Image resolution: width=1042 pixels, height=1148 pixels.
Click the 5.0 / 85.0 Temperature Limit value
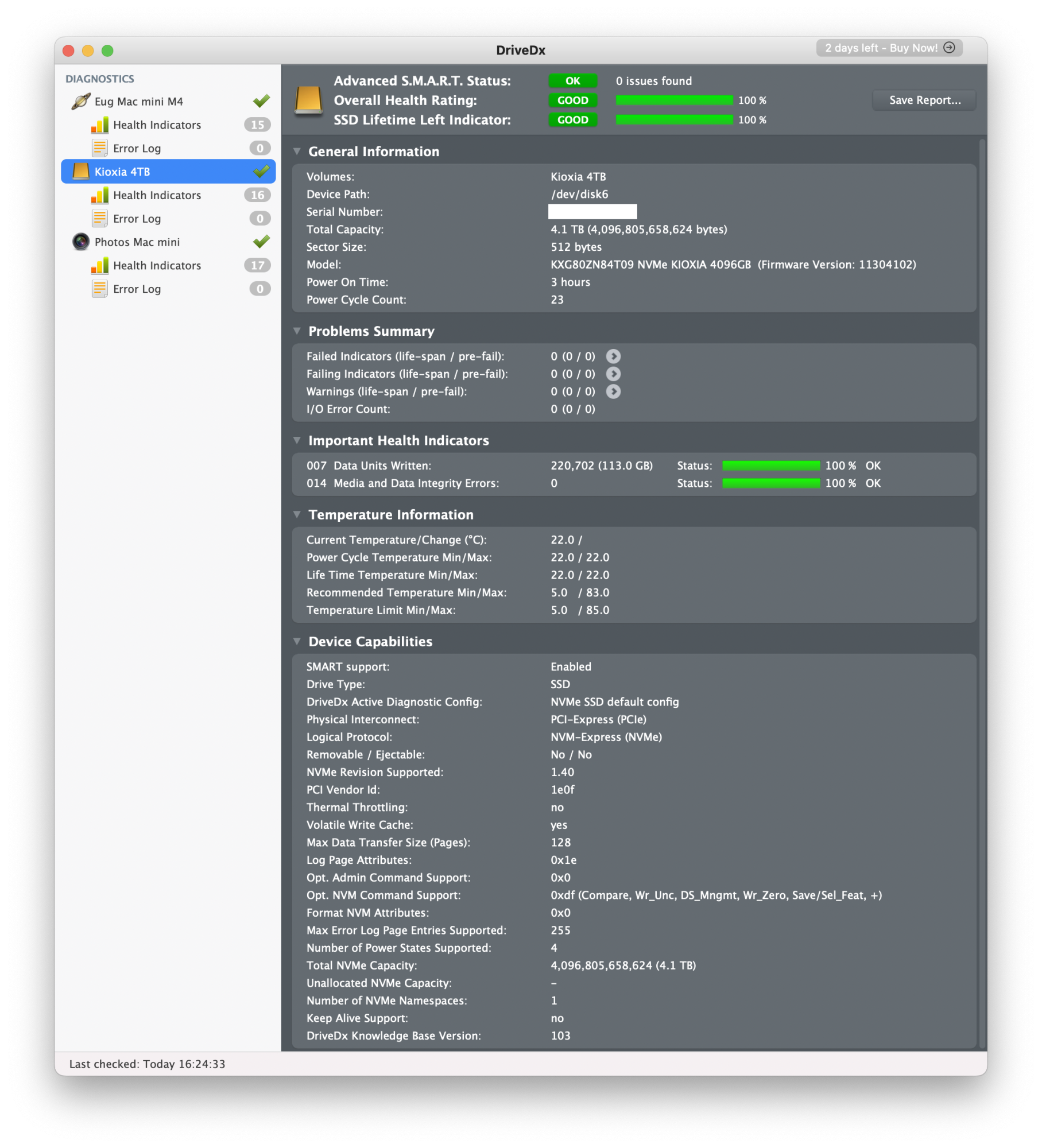pos(580,610)
